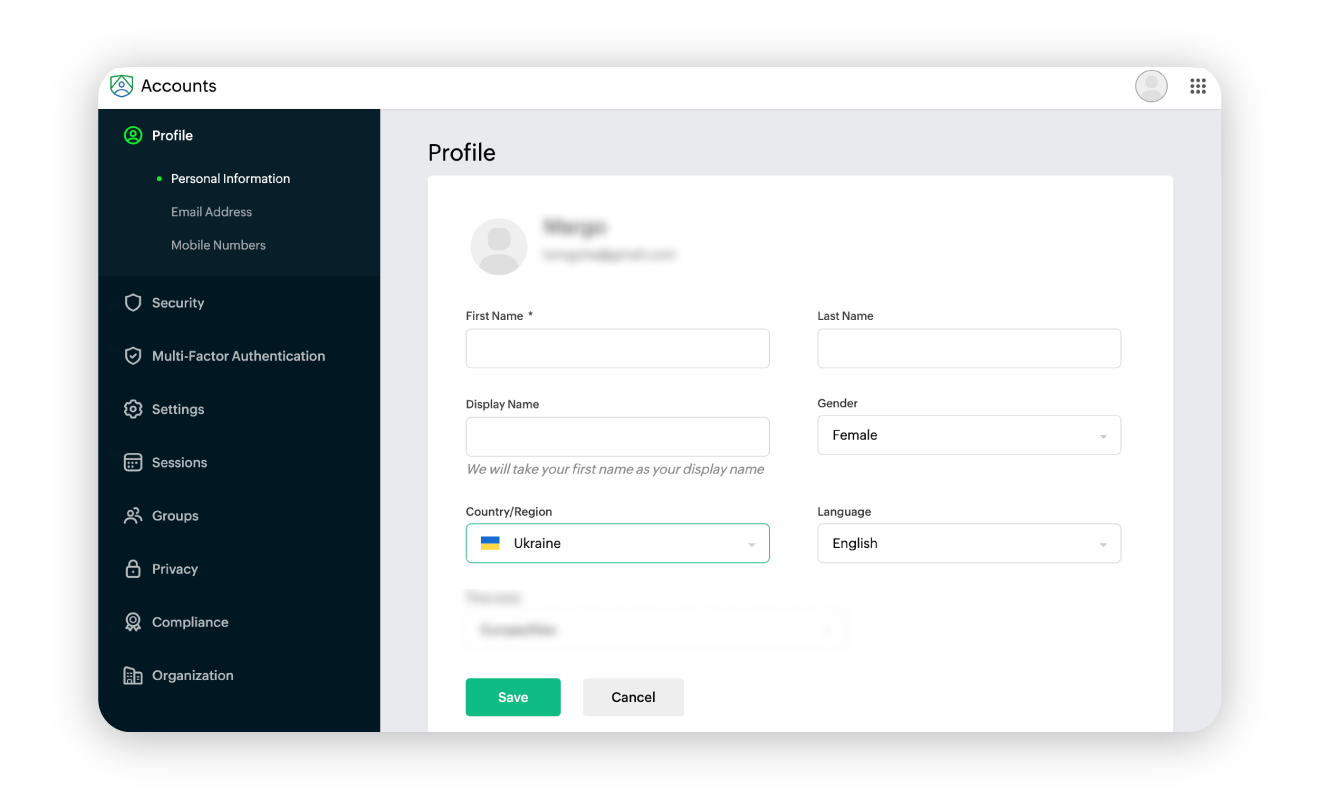Select the Organization building icon
The height and width of the screenshot is (795, 1317).
[x=133, y=675]
